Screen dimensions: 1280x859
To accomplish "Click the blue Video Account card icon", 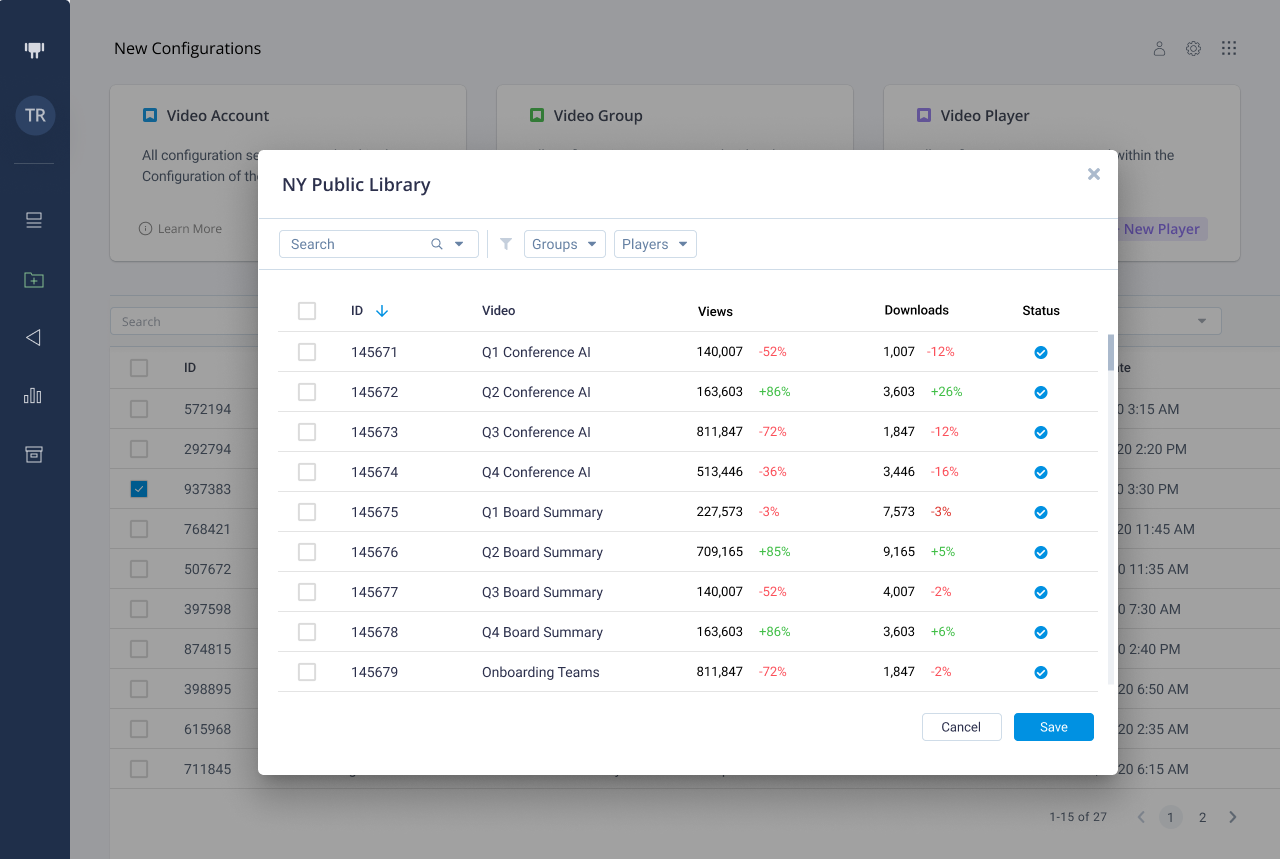I will 150,116.
